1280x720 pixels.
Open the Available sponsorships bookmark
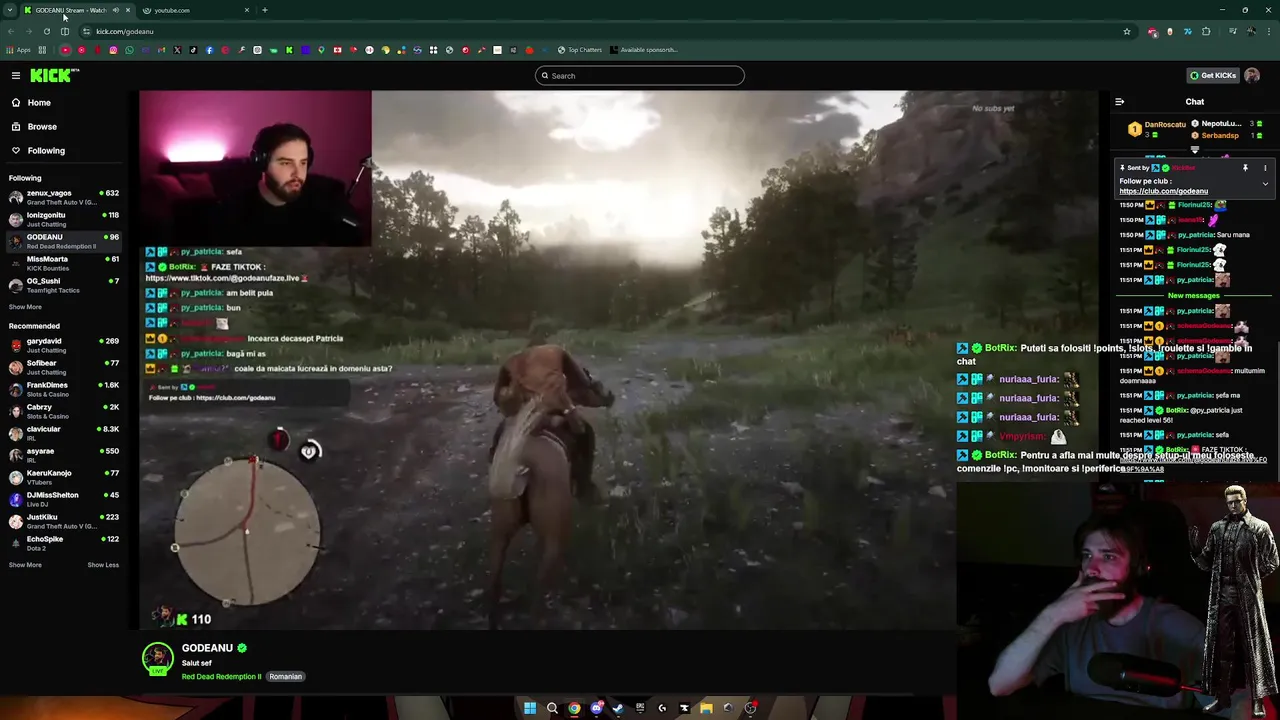coord(643,50)
